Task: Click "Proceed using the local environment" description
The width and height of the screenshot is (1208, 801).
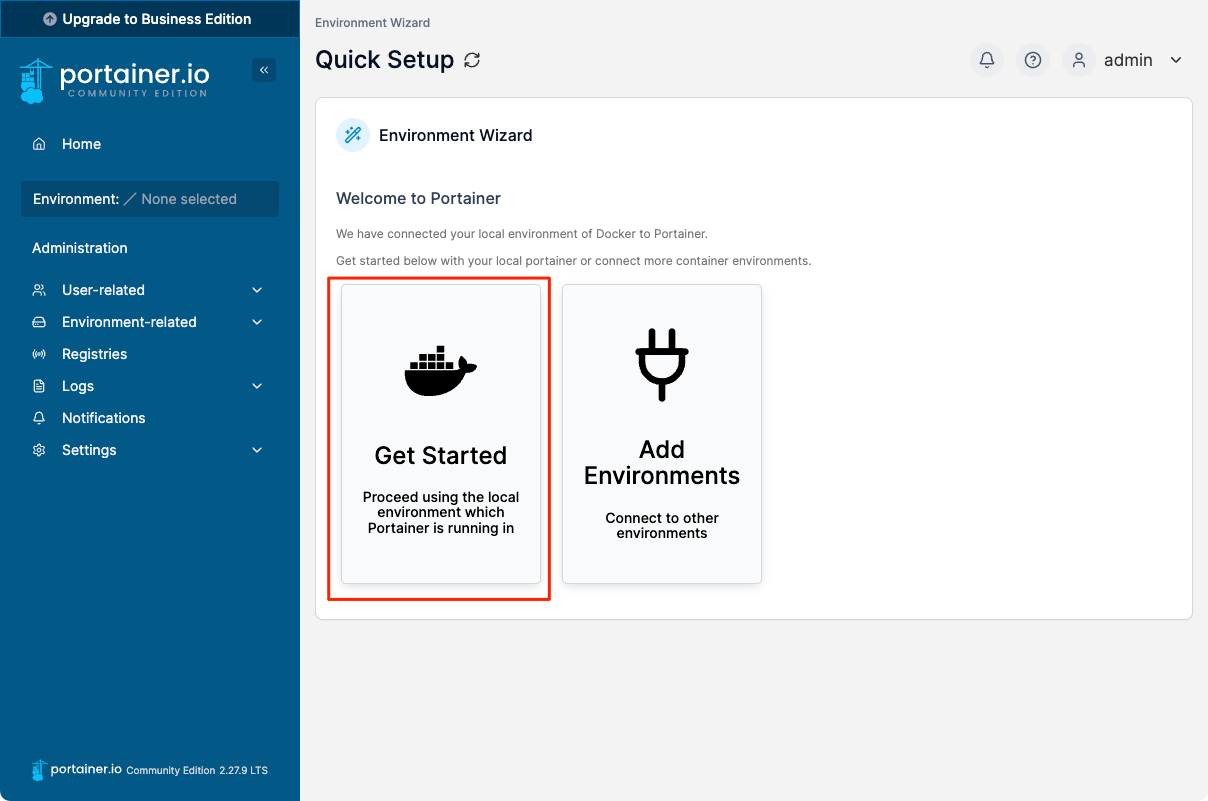Action: (441, 512)
